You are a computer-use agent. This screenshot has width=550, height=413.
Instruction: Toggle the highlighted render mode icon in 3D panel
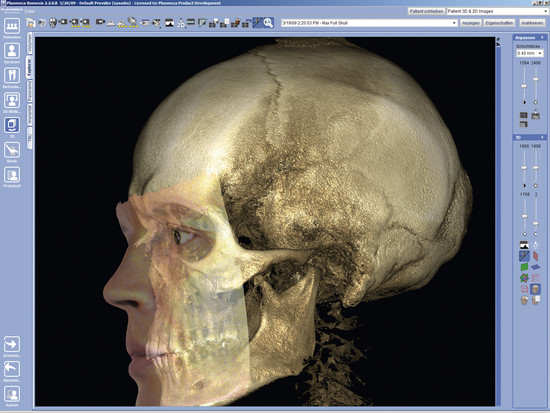click(x=524, y=256)
